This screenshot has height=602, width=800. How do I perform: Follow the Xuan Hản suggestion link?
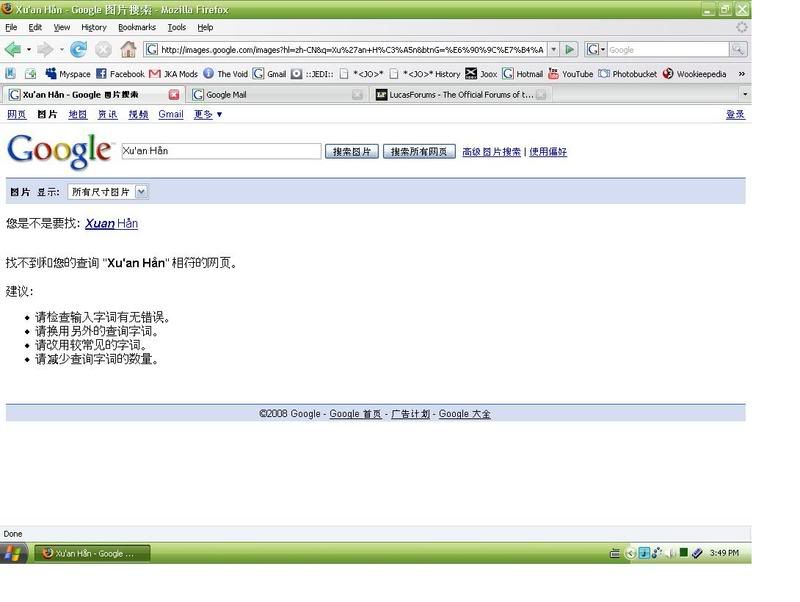tap(111, 223)
